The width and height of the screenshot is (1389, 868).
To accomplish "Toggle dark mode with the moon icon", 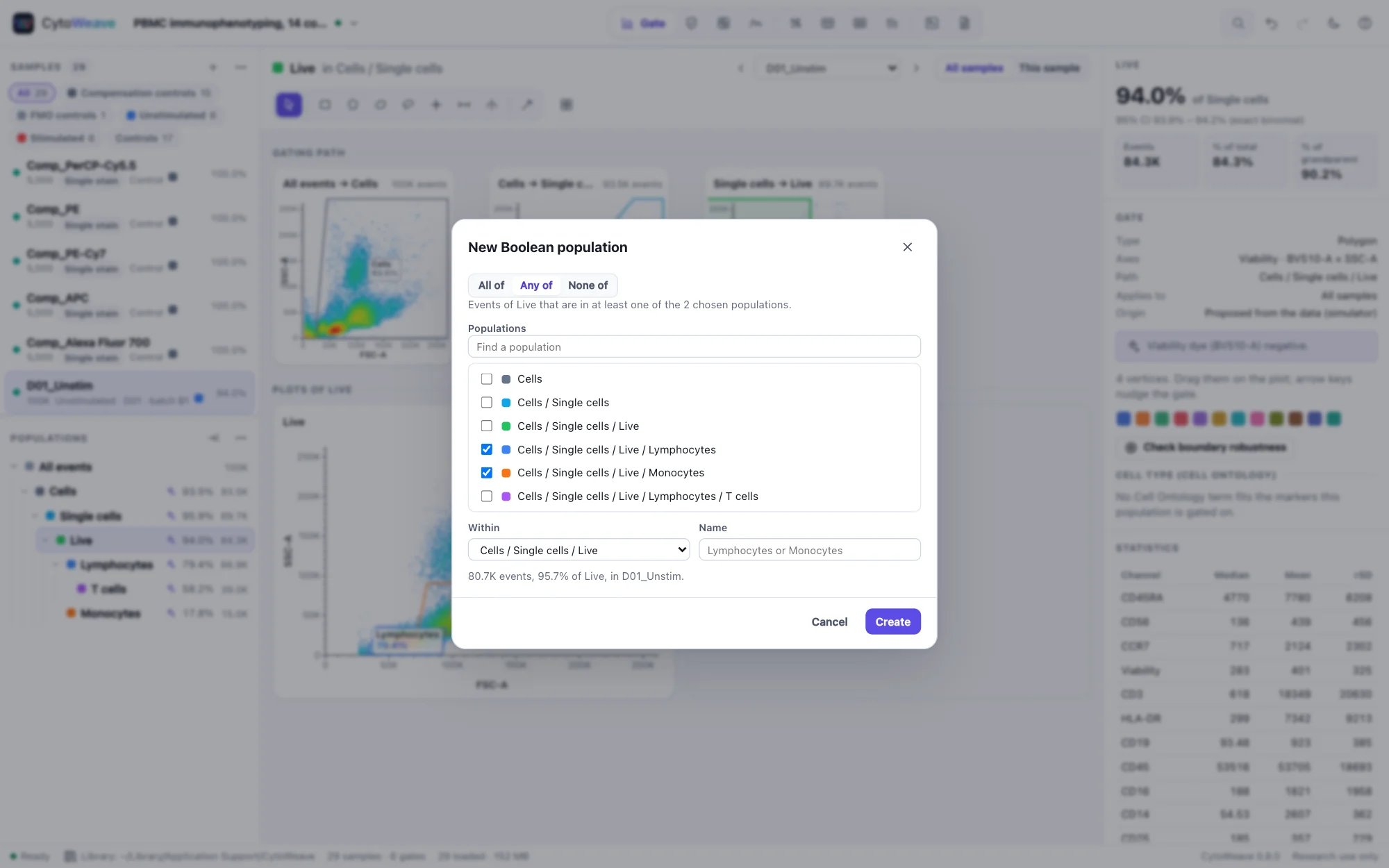I will [1333, 24].
